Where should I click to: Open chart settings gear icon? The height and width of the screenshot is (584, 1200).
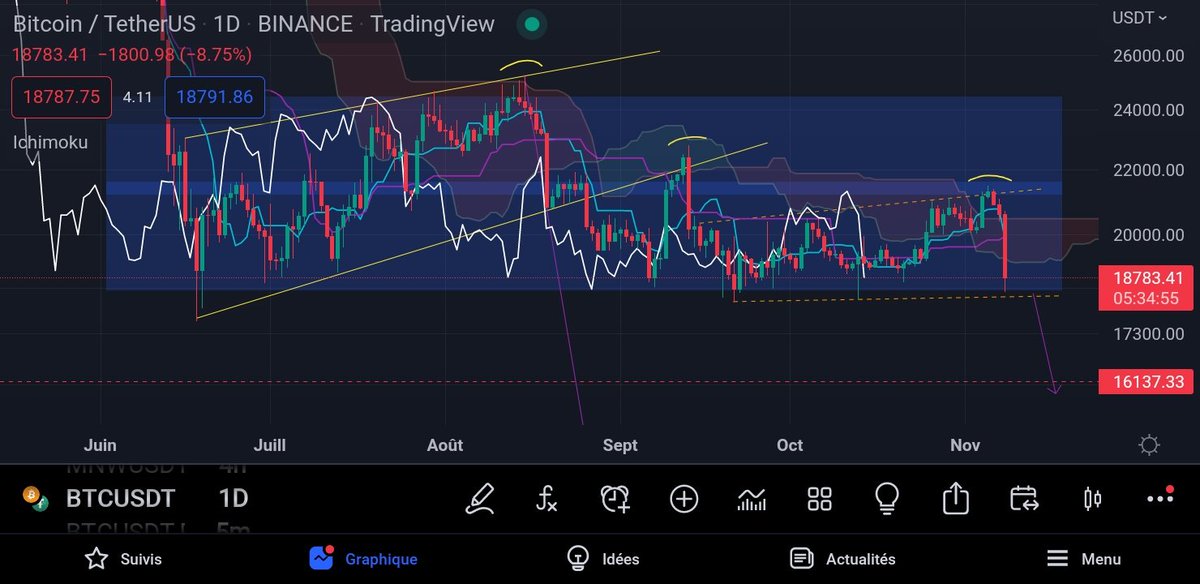click(1149, 445)
